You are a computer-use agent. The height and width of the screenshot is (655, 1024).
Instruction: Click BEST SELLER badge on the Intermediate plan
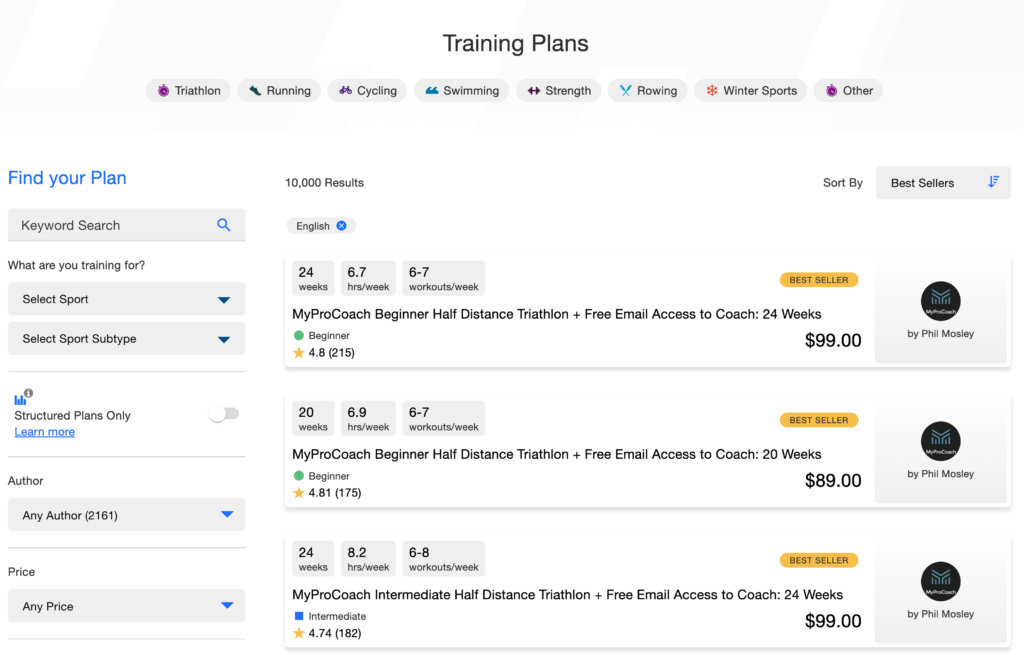pos(819,560)
